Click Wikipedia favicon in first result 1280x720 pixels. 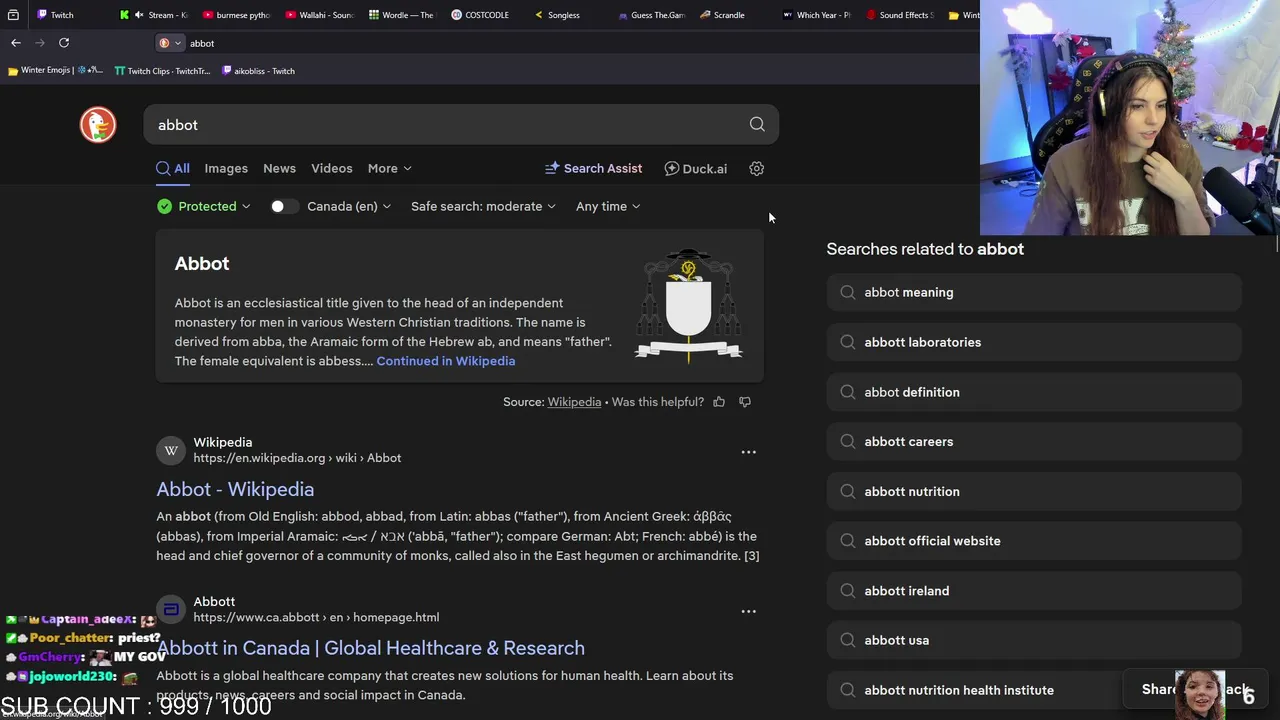point(171,451)
